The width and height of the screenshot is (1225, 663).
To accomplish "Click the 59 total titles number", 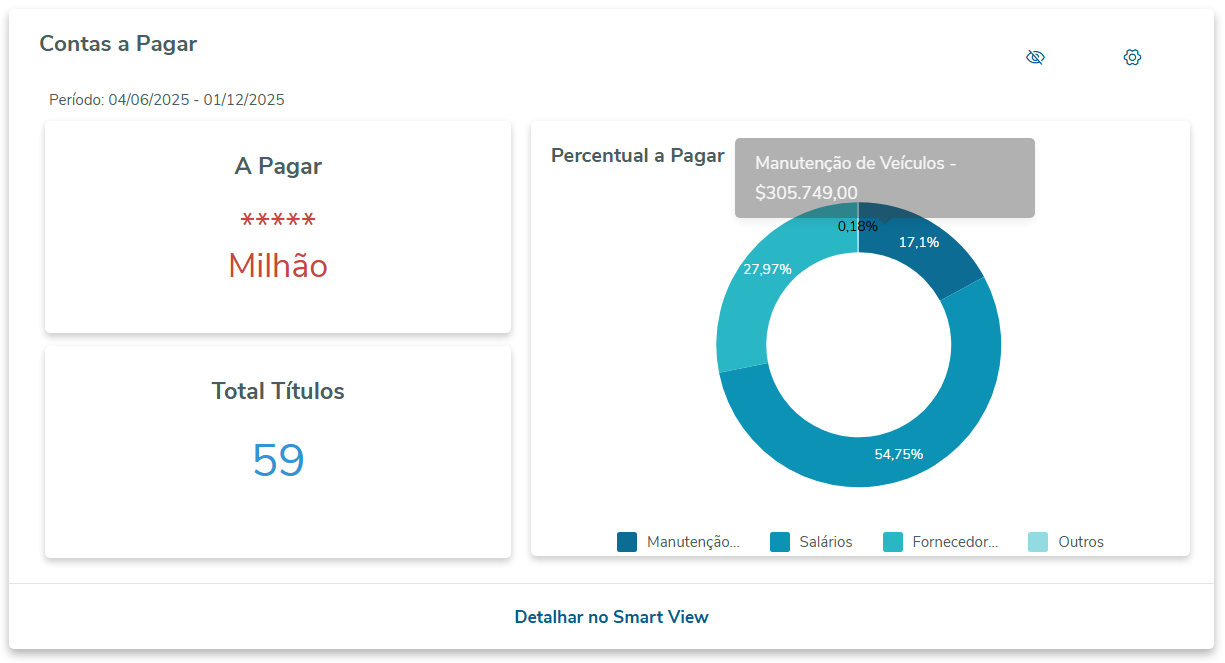I will coord(278,460).
